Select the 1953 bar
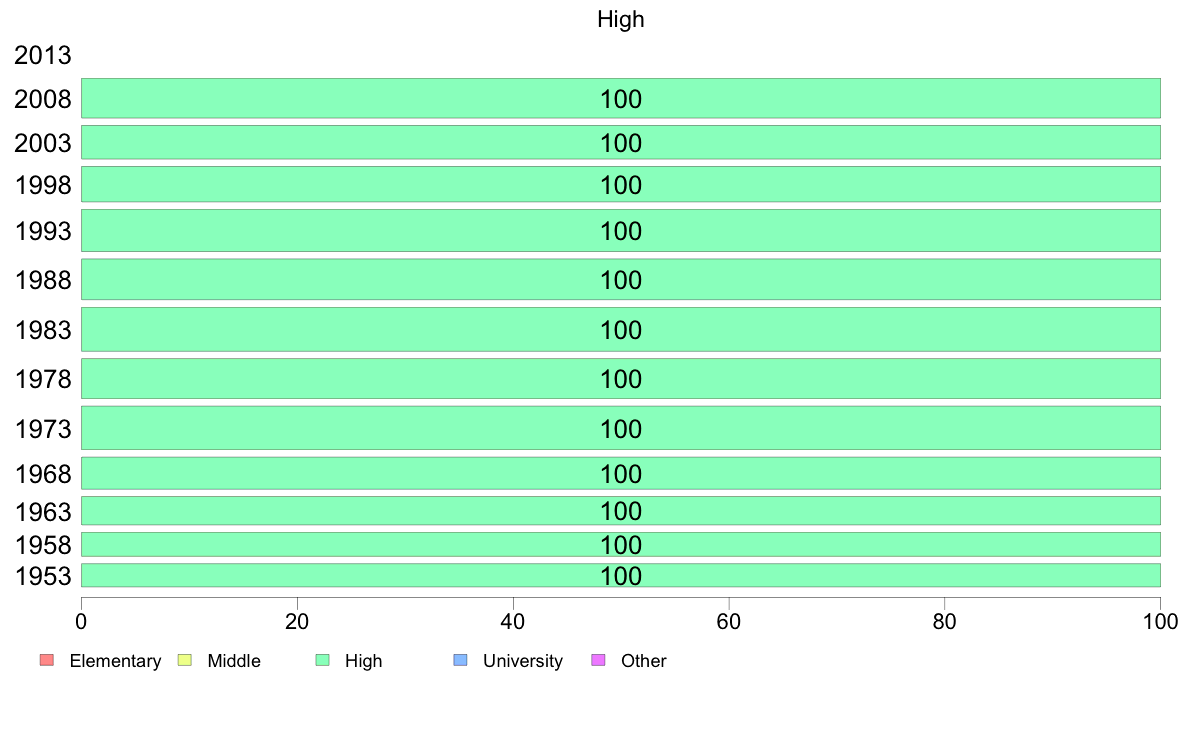Viewport: 1188px width, 736px height. tap(621, 575)
